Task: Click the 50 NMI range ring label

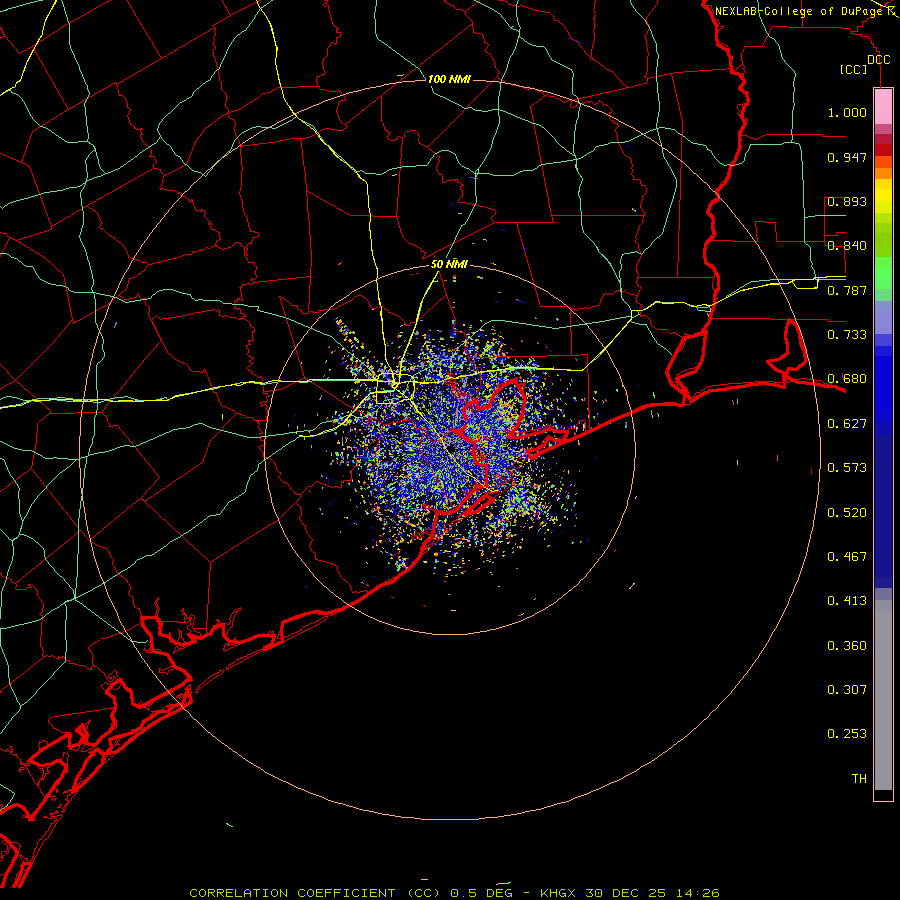Action: [449, 265]
